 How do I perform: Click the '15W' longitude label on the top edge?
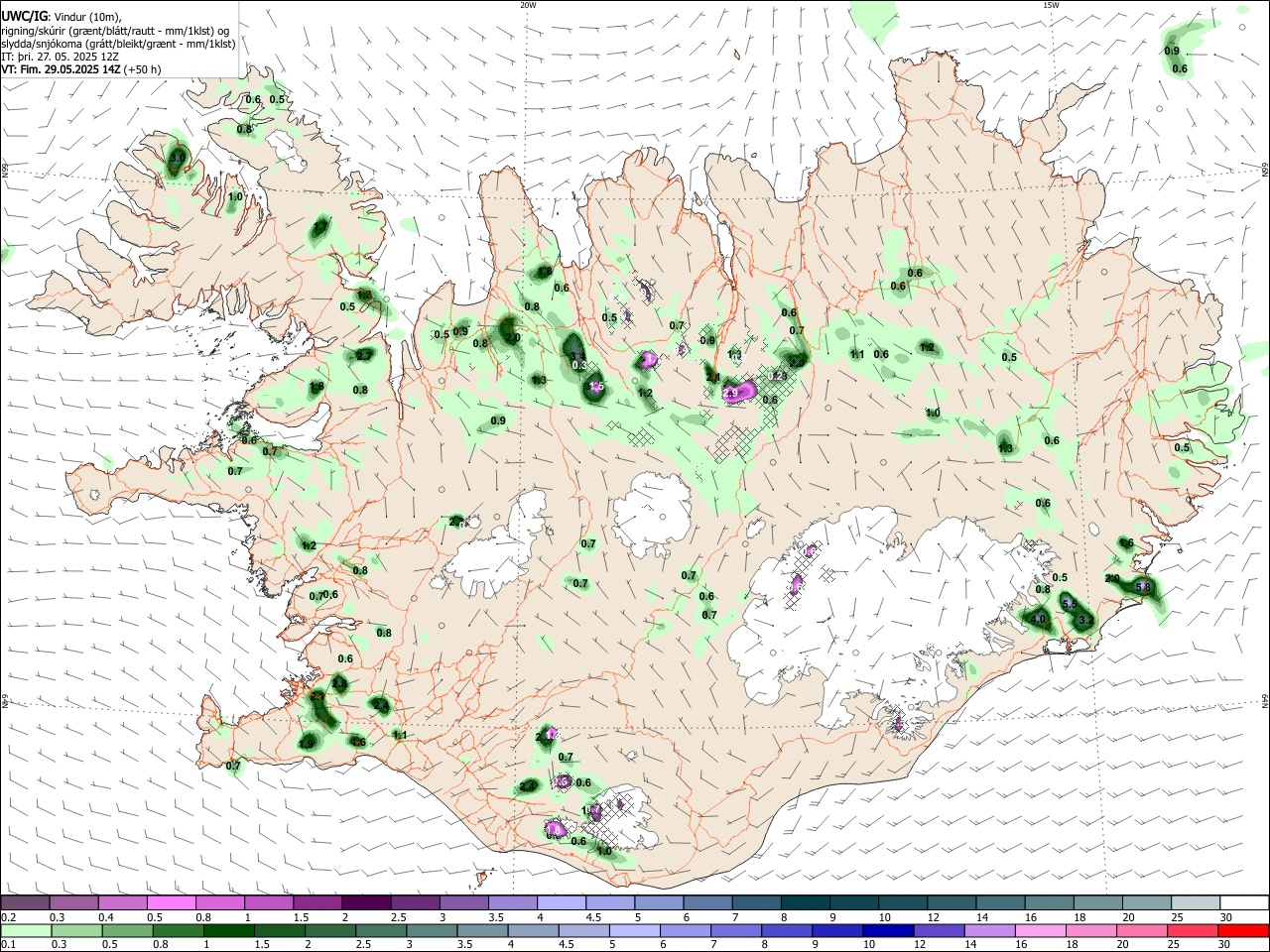[1050, 5]
